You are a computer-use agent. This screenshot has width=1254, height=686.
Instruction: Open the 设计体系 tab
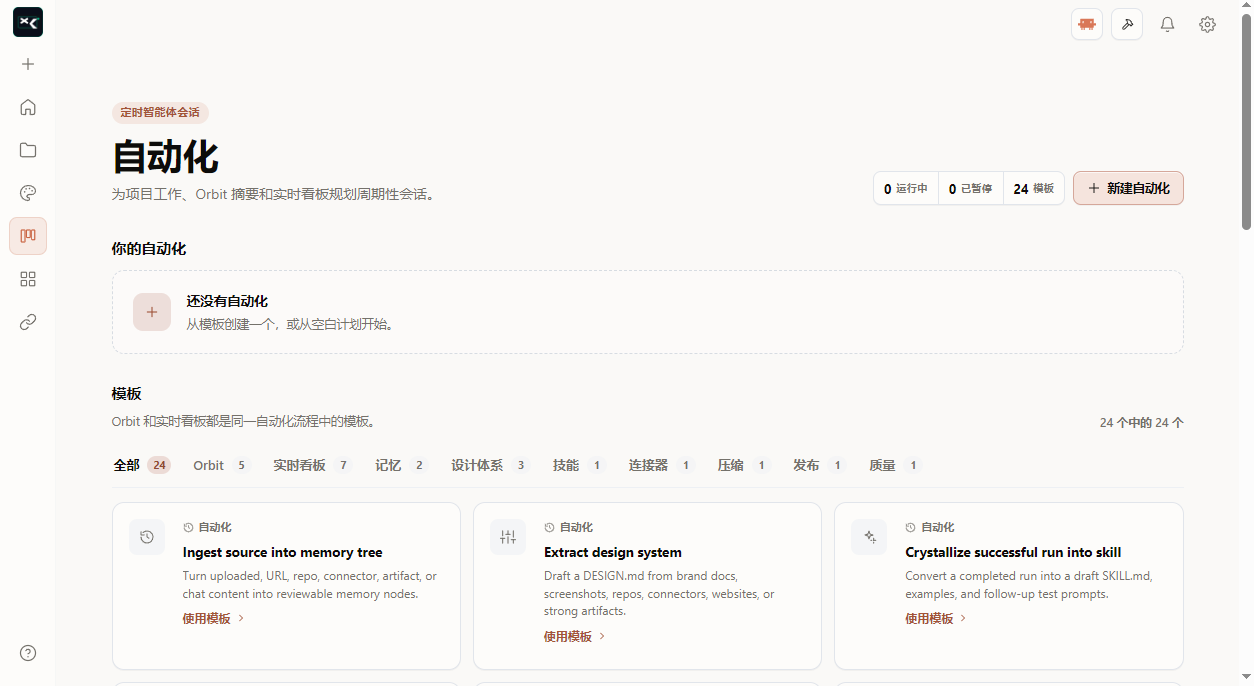click(x=490, y=465)
